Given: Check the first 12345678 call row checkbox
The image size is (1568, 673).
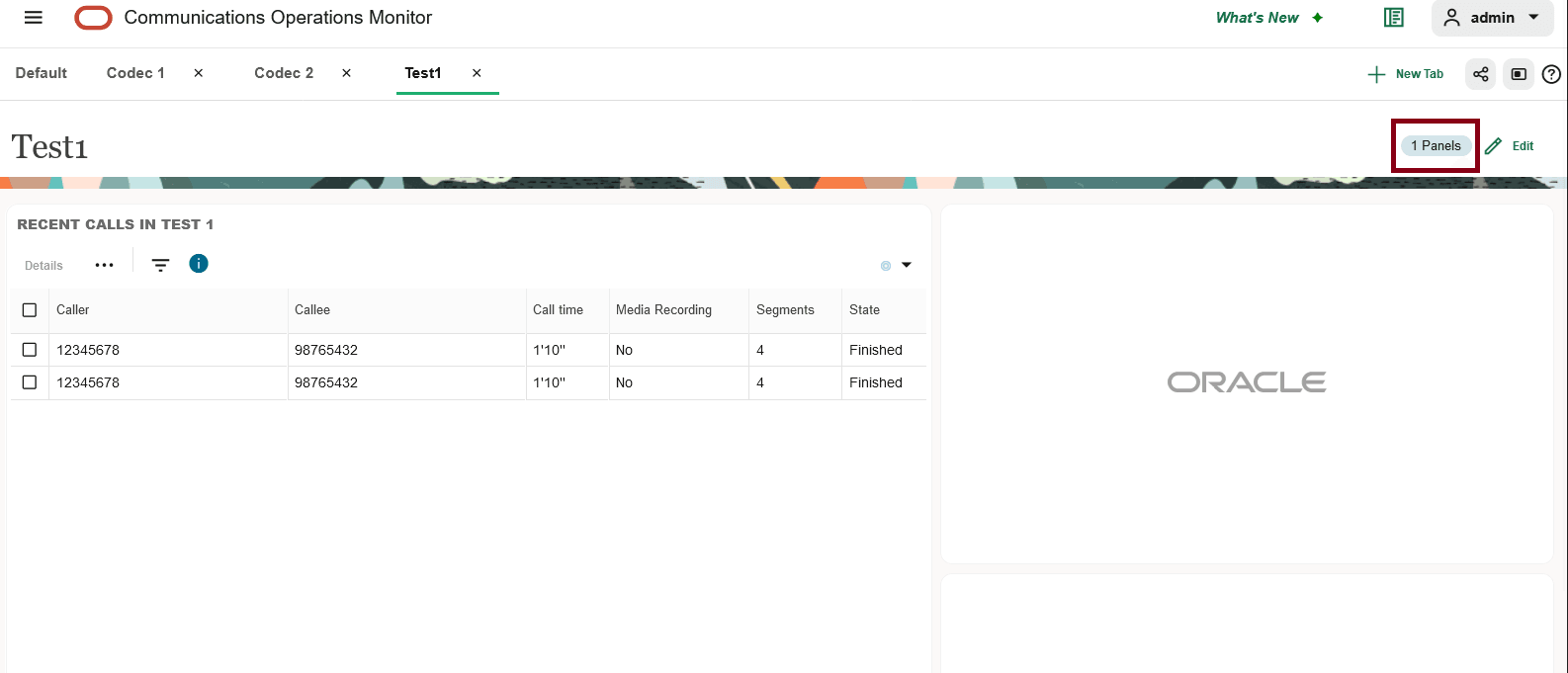Looking at the screenshot, I should coord(30,350).
